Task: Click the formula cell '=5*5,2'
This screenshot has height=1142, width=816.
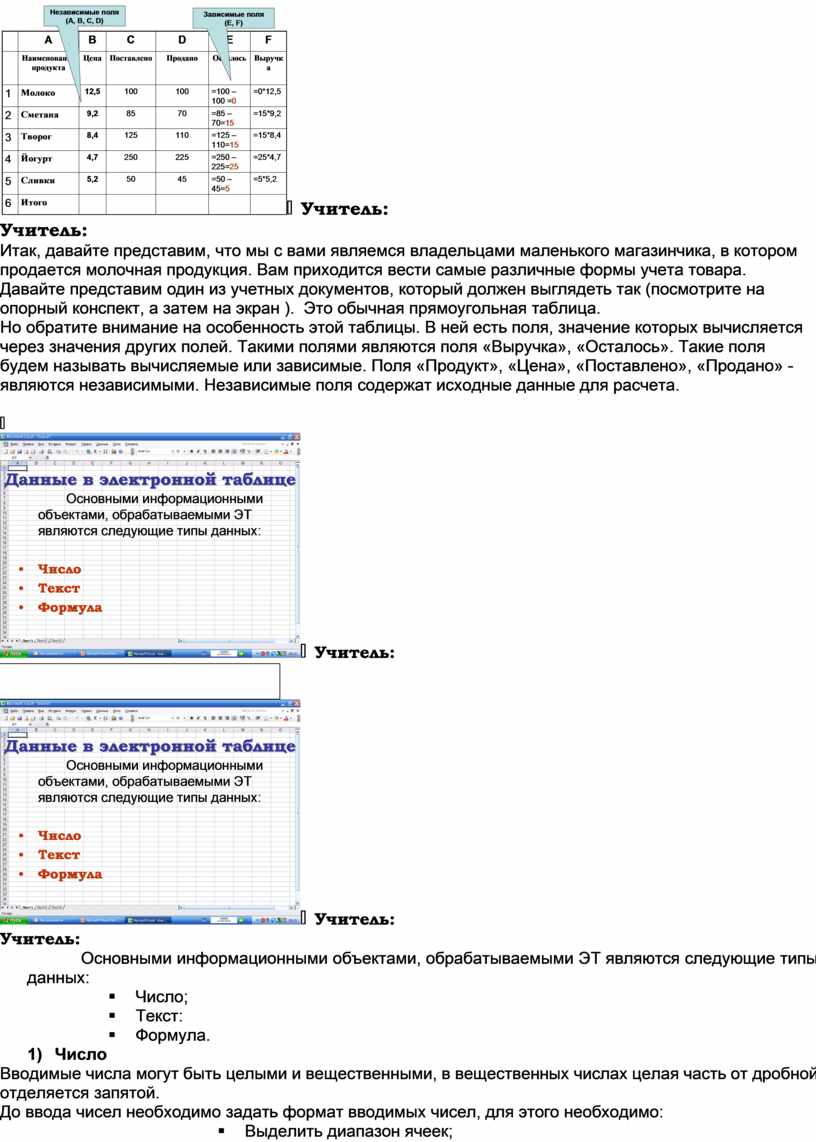Action: pyautogui.click(x=268, y=183)
